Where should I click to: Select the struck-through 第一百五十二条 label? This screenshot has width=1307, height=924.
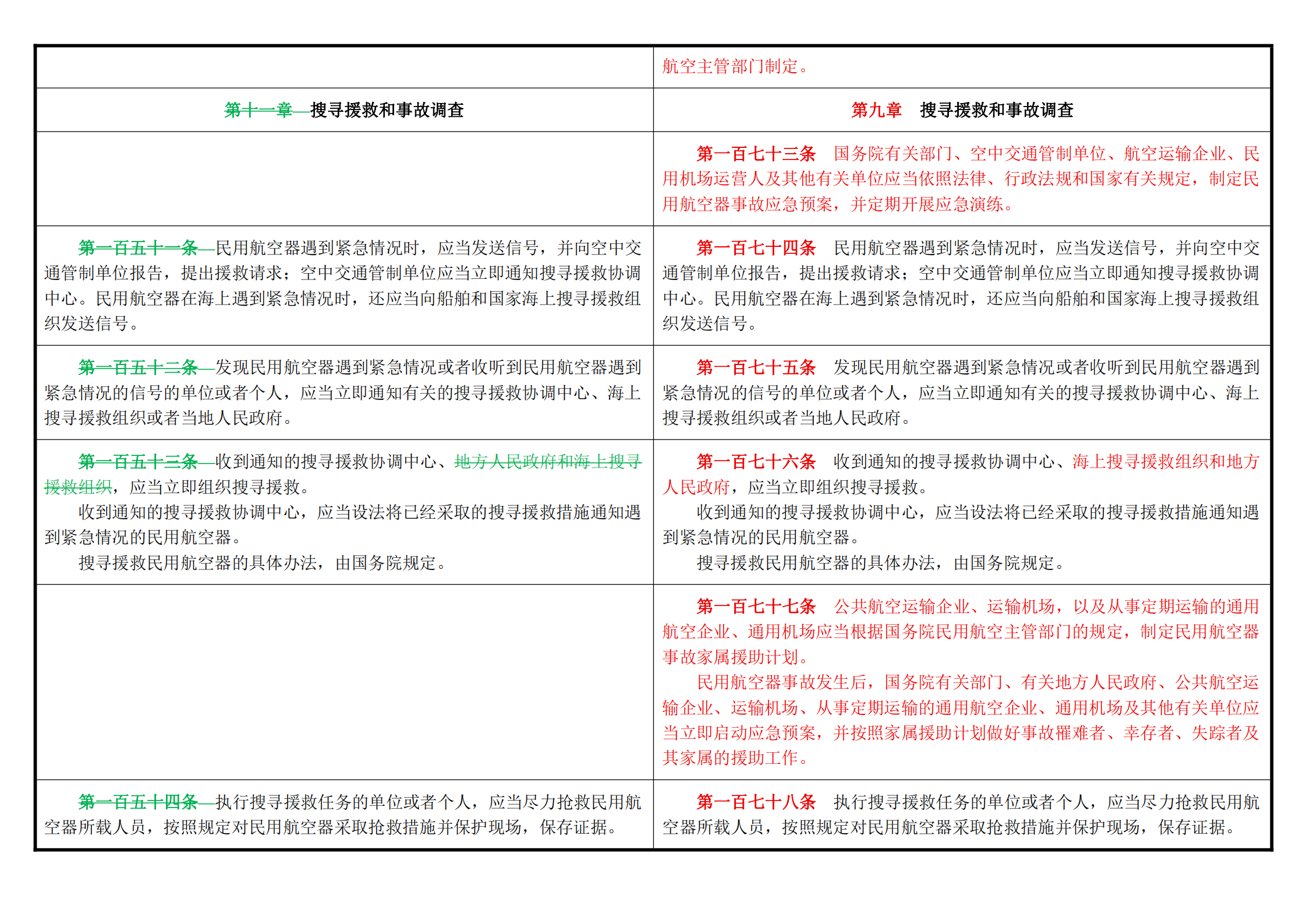[x=139, y=367]
